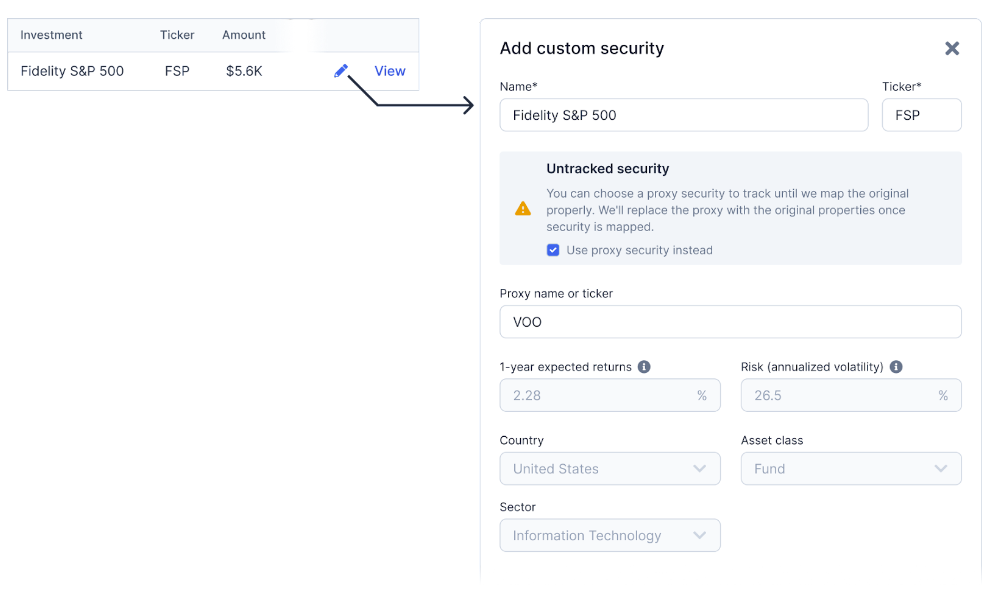Expand the Asset class dropdown showing Fund
This screenshot has height=607, width=993.
click(x=851, y=469)
